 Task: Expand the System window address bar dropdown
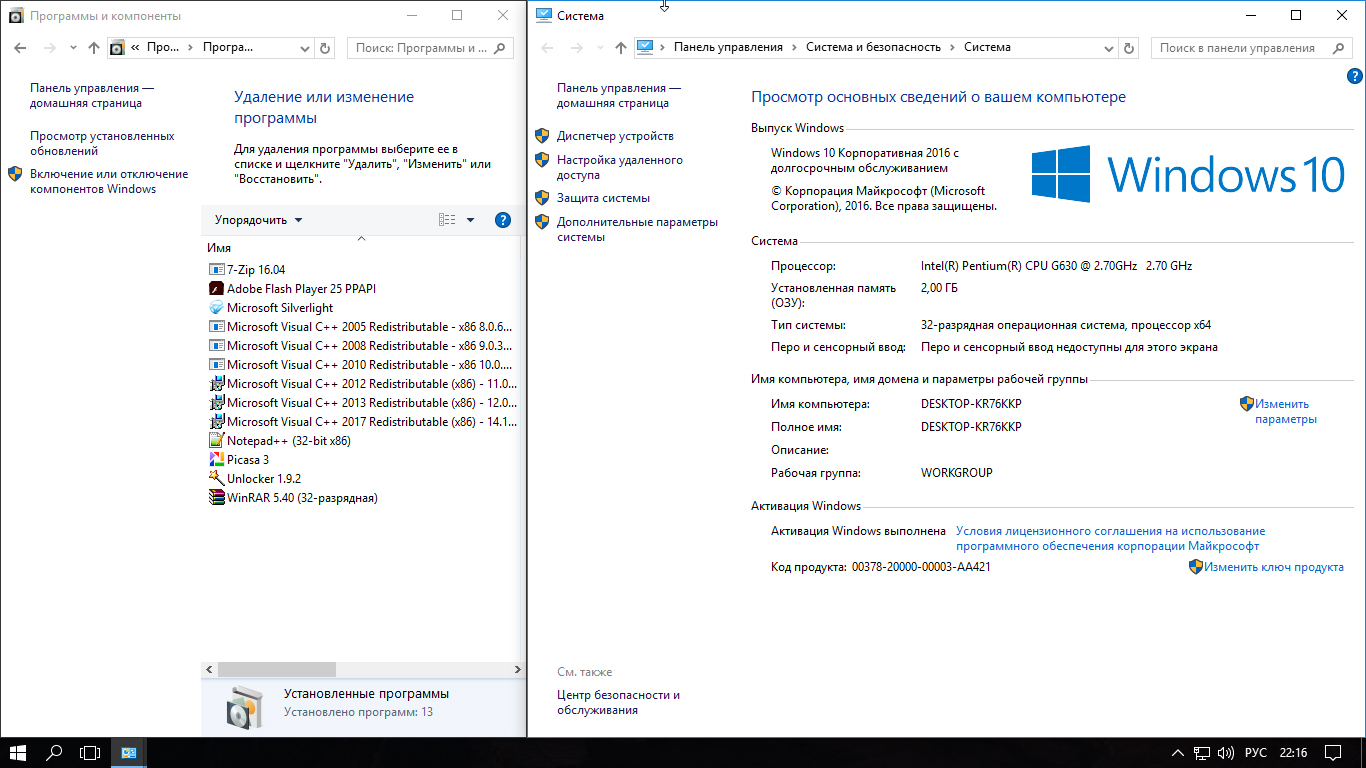coord(1109,48)
